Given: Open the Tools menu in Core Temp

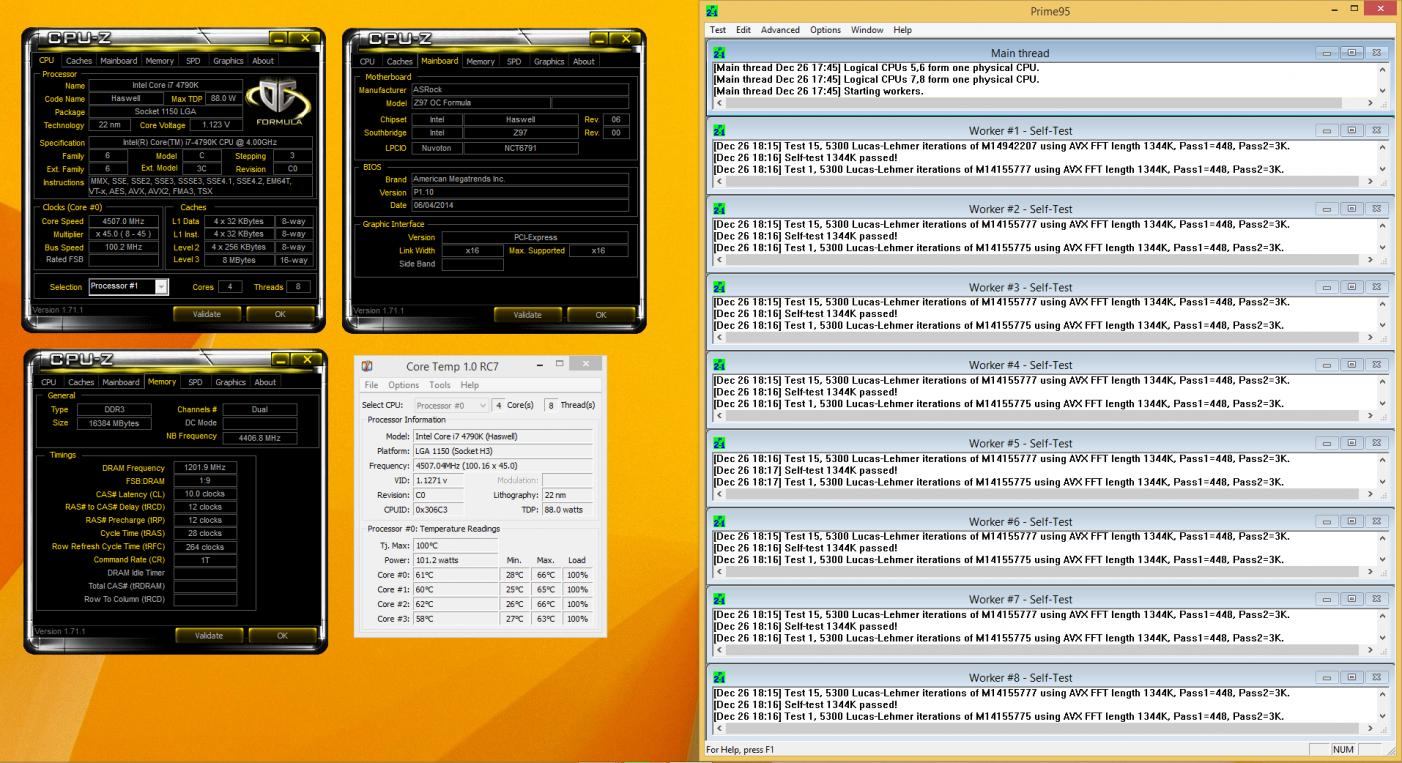Looking at the screenshot, I should coord(440,385).
